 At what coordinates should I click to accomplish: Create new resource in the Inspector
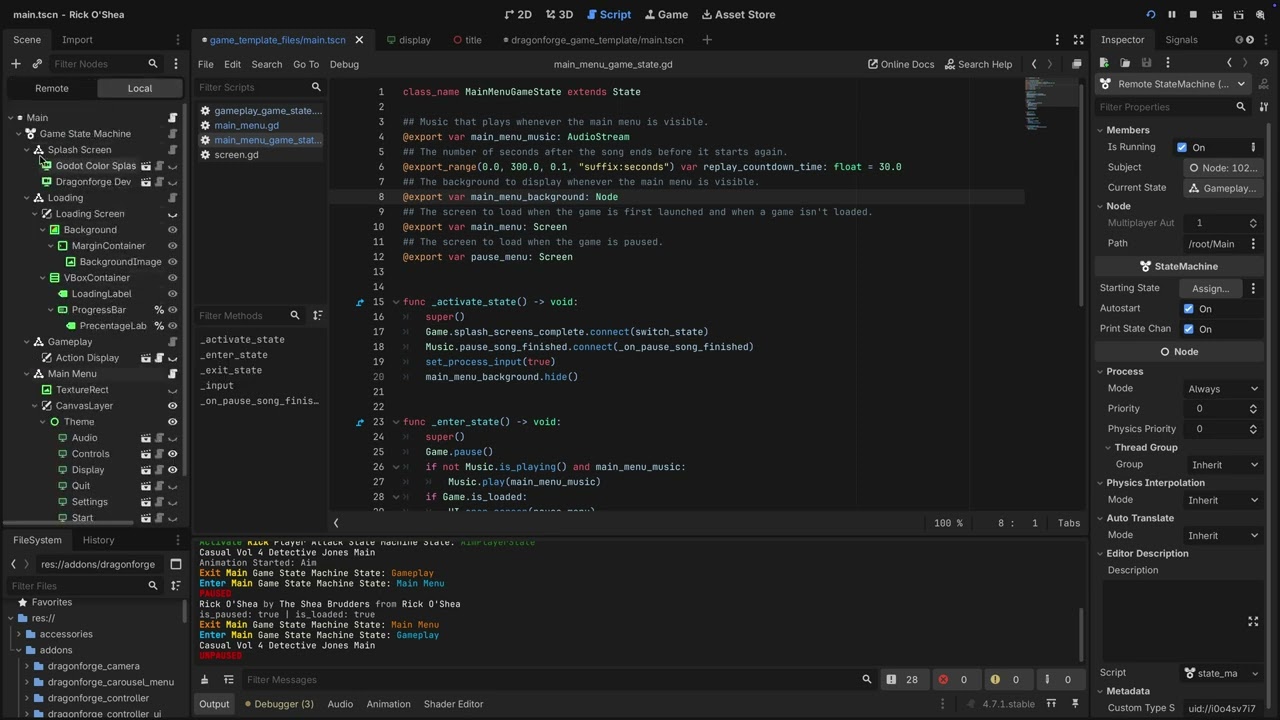pos(1104,63)
